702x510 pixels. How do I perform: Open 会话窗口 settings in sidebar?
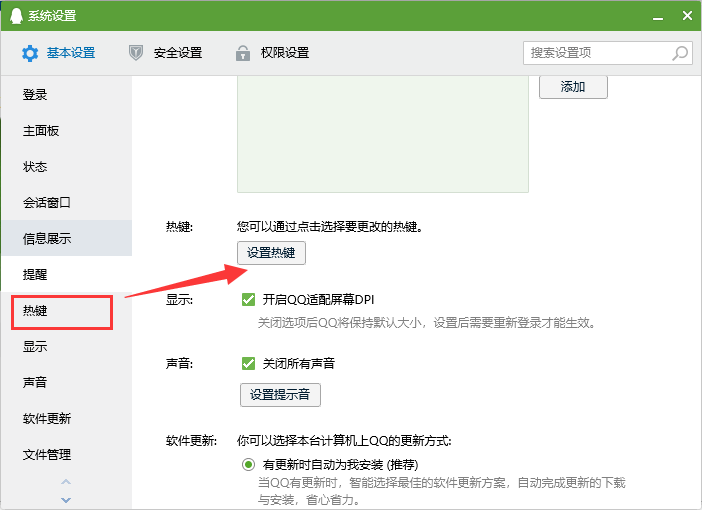coord(47,203)
